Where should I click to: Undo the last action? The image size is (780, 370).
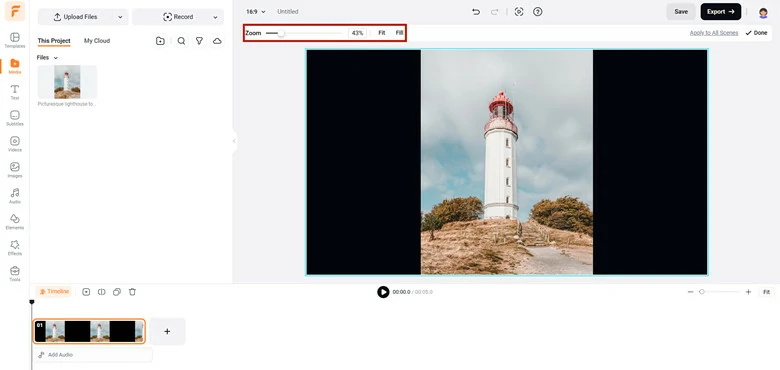click(476, 11)
